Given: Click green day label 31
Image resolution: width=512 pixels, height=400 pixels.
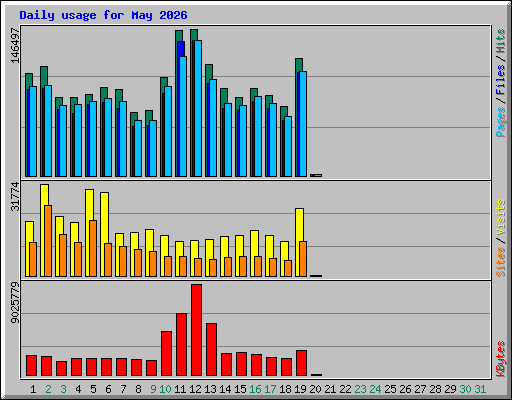Looking at the screenshot, I should pyautogui.click(x=480, y=389).
